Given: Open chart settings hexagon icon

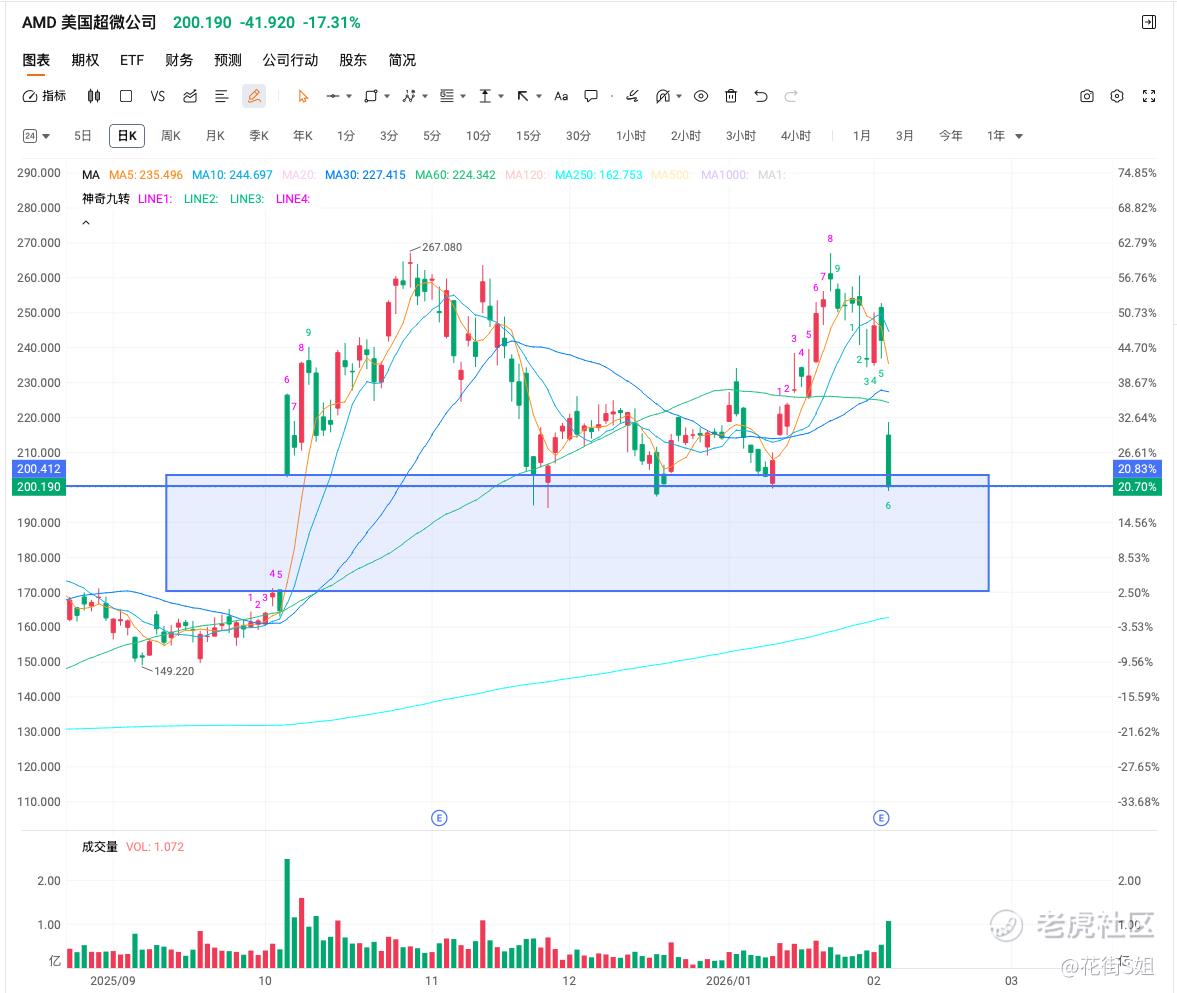Looking at the screenshot, I should click(x=1117, y=96).
